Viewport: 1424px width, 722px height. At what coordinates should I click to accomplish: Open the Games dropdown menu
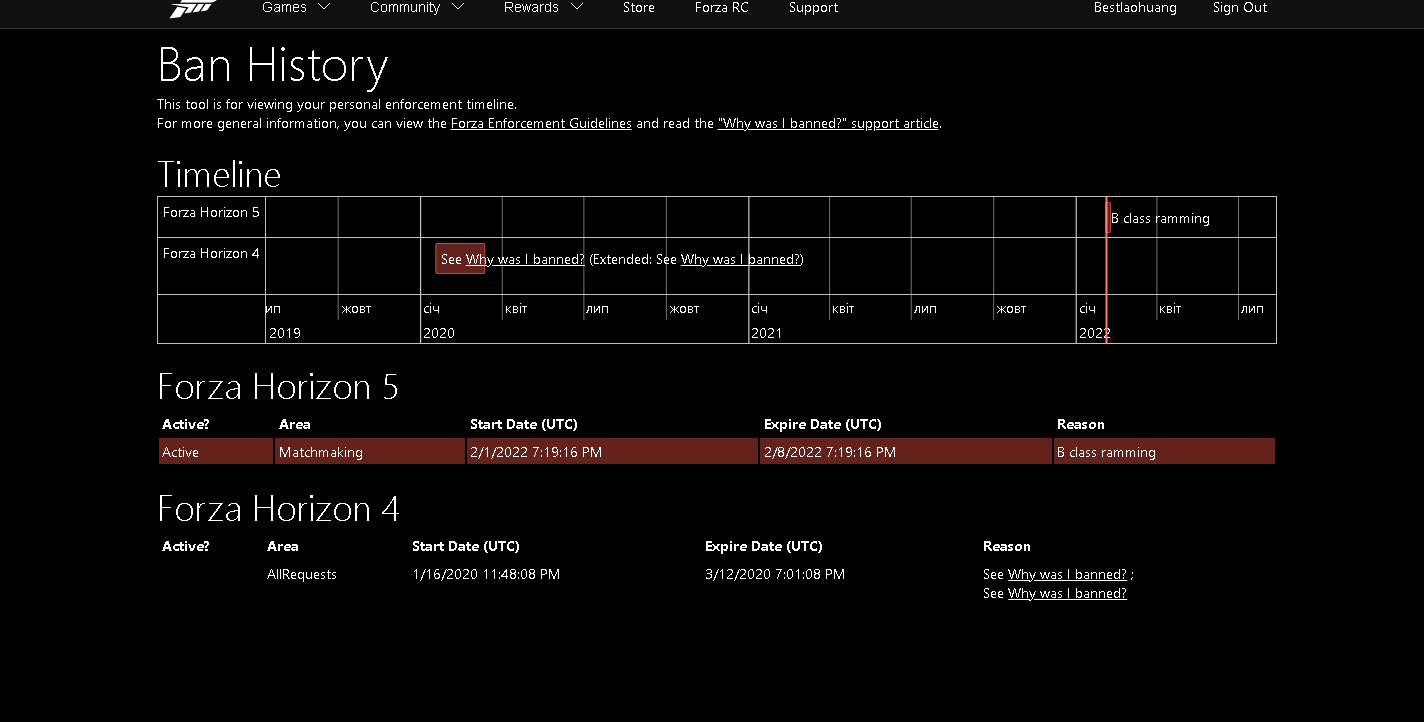coord(296,8)
